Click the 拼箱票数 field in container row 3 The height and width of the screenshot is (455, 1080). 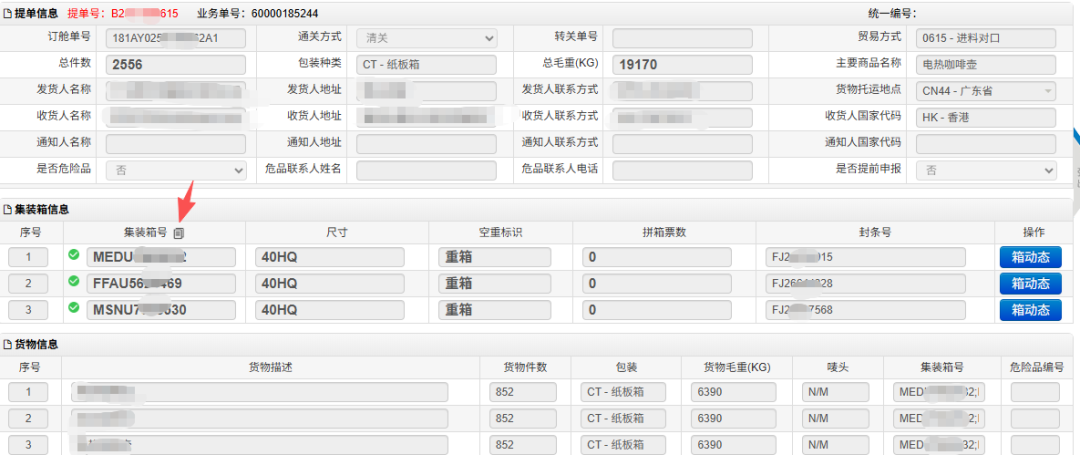coord(656,310)
